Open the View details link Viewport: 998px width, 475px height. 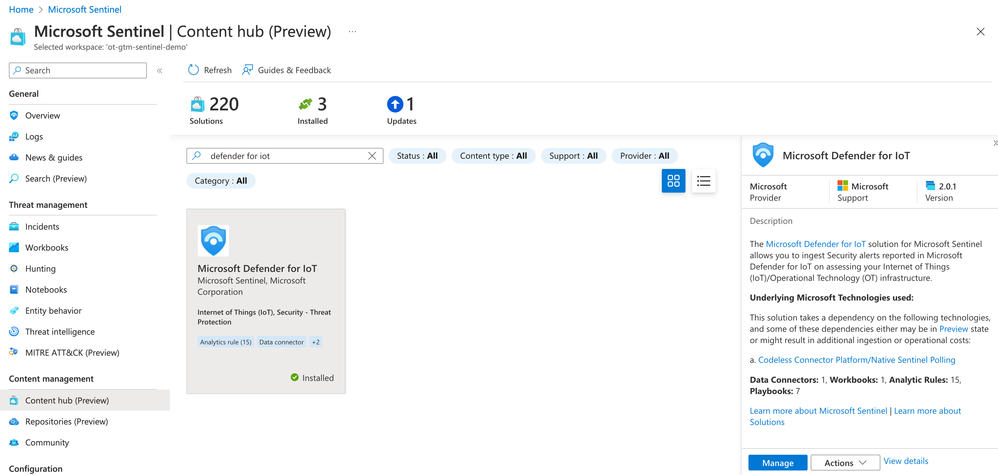[906, 461]
